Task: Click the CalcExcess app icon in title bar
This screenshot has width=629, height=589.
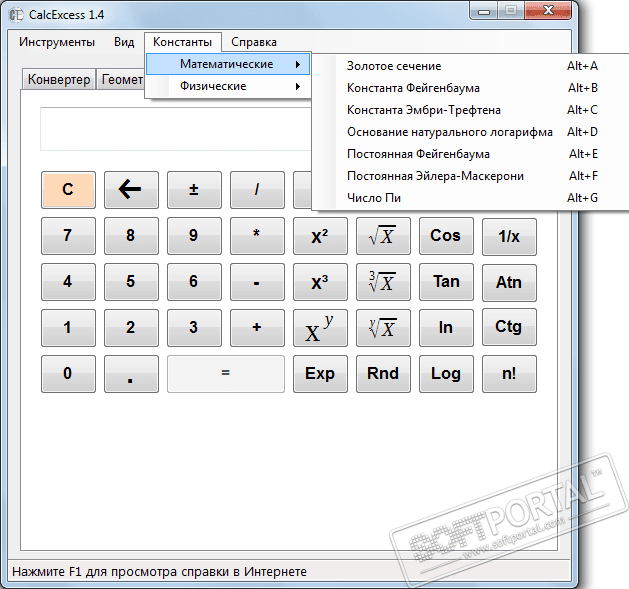Action: click(x=16, y=15)
